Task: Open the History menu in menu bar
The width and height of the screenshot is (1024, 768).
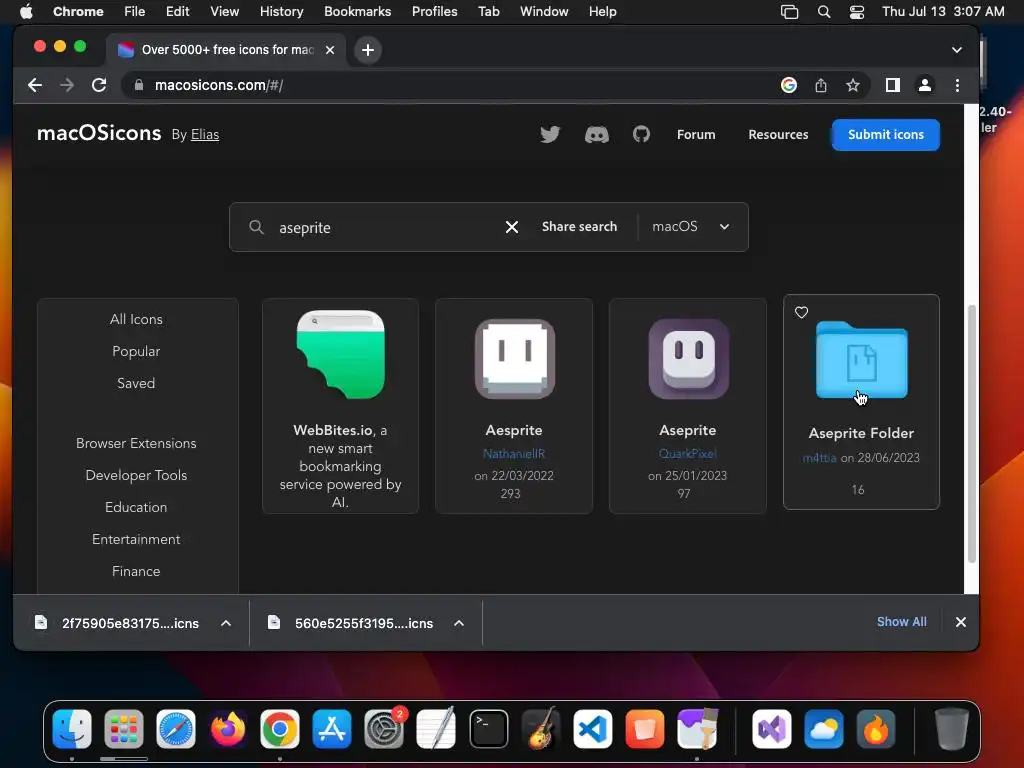Action: click(281, 11)
